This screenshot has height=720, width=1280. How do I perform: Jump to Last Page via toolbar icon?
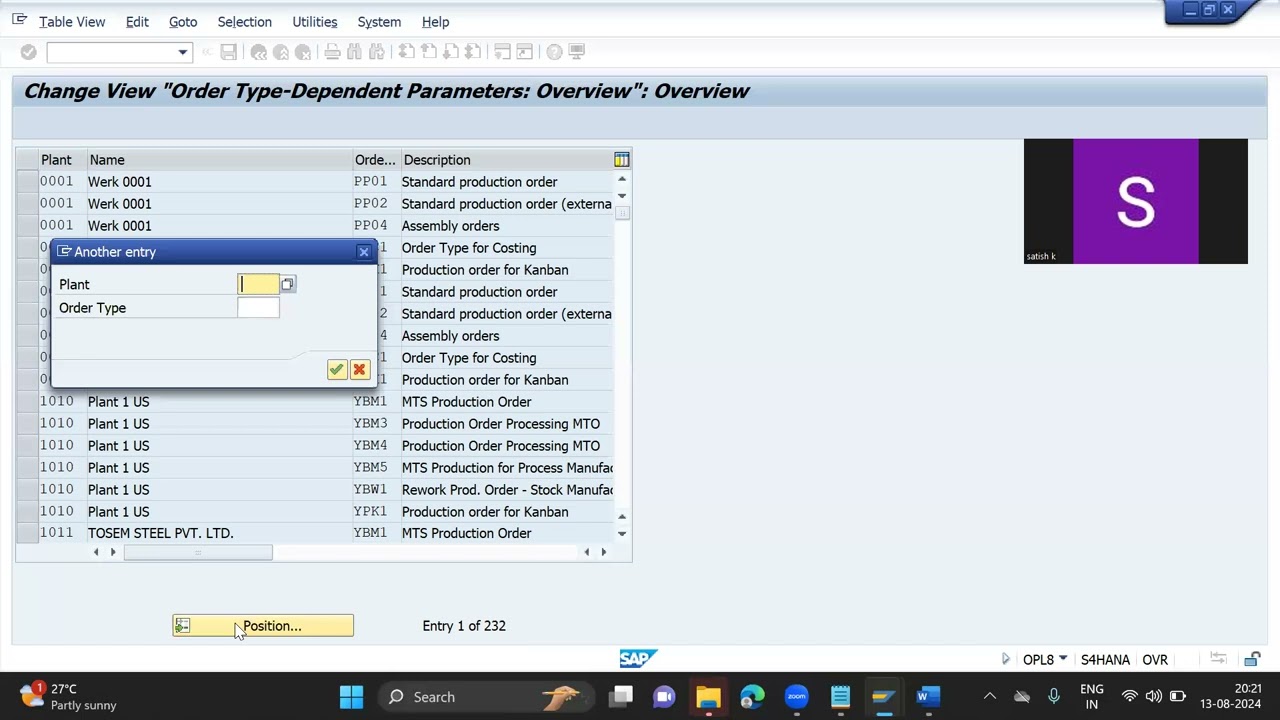(472, 52)
